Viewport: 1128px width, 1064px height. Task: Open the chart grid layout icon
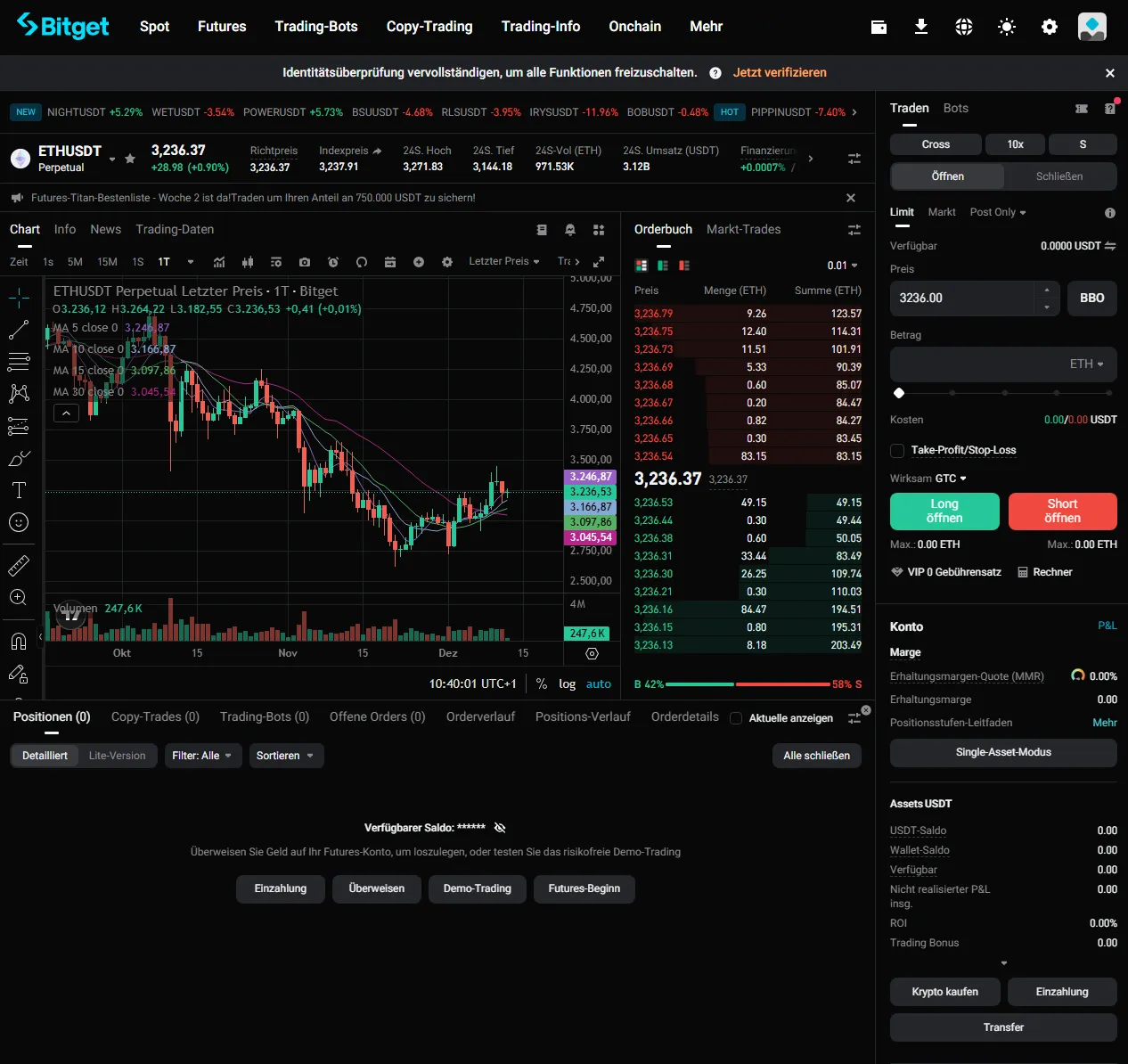(599, 230)
